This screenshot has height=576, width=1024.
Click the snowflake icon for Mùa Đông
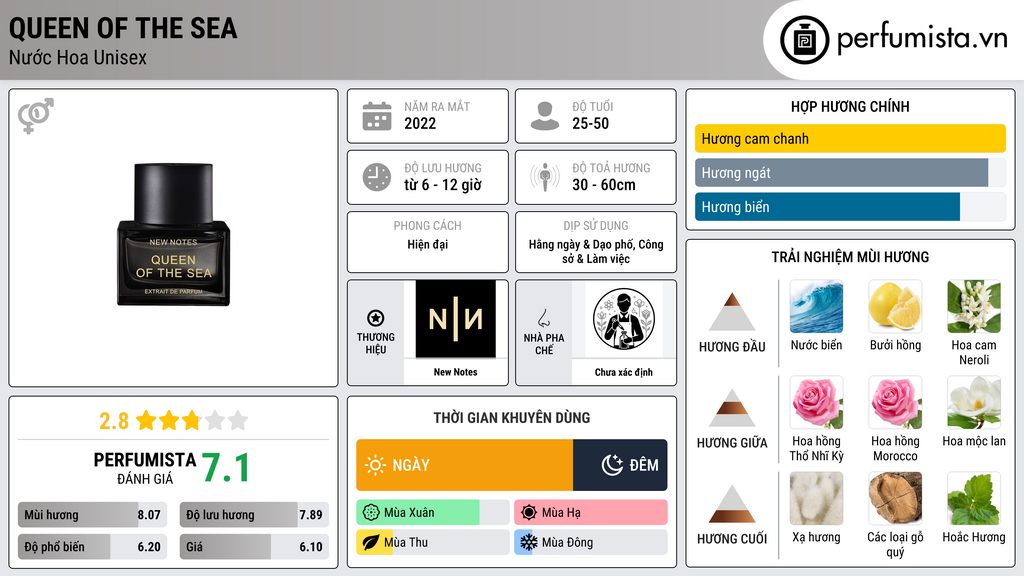tap(529, 542)
